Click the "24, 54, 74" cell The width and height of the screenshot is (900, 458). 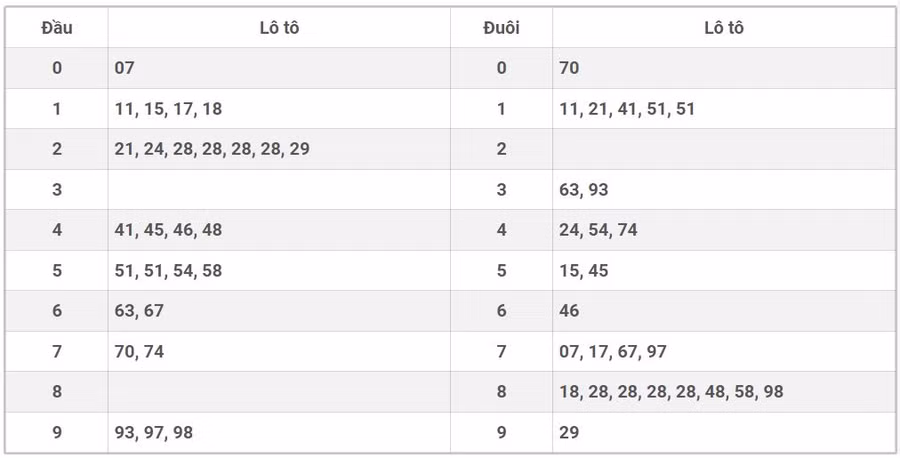point(598,230)
